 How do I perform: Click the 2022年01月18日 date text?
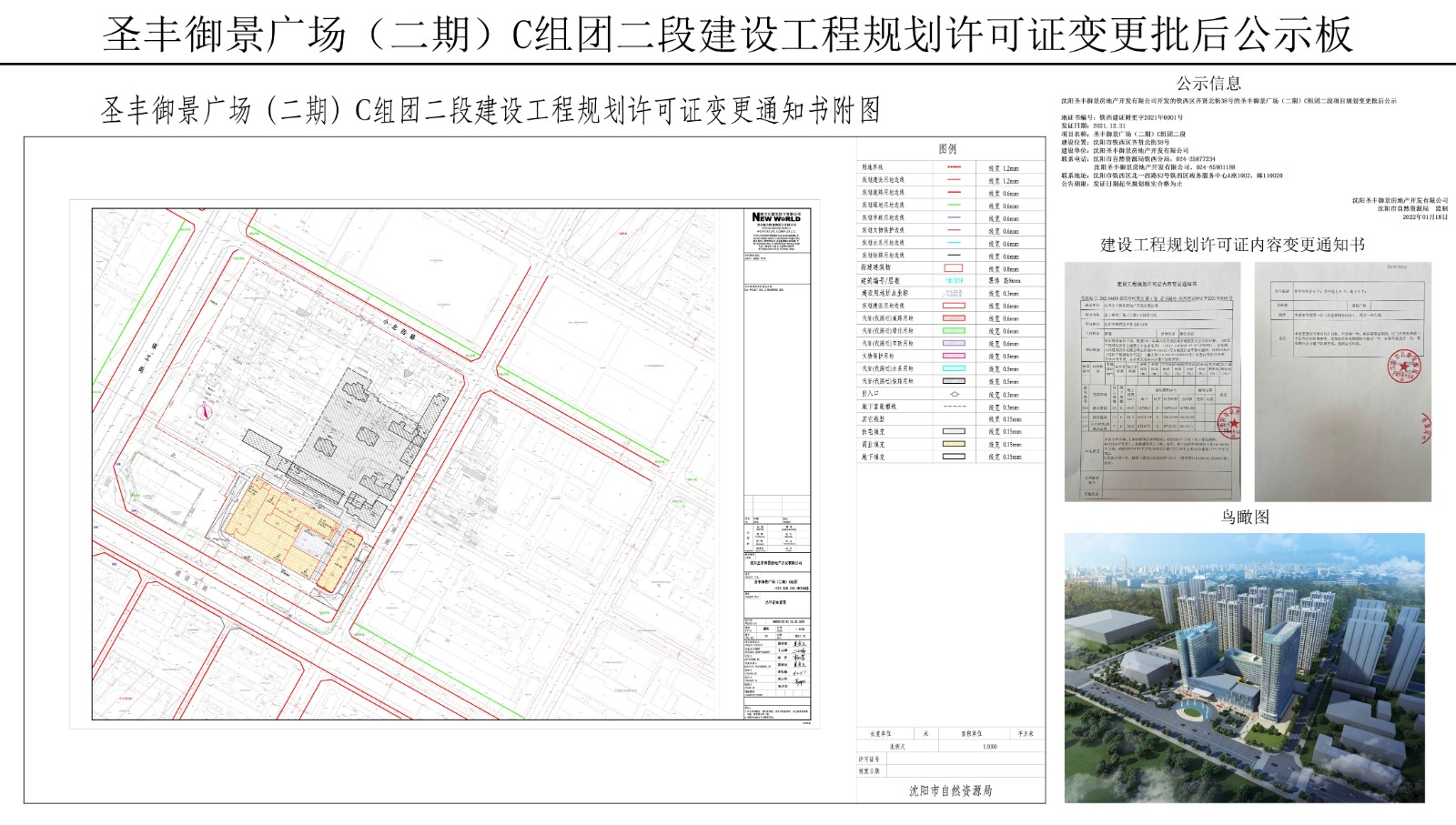click(1425, 217)
